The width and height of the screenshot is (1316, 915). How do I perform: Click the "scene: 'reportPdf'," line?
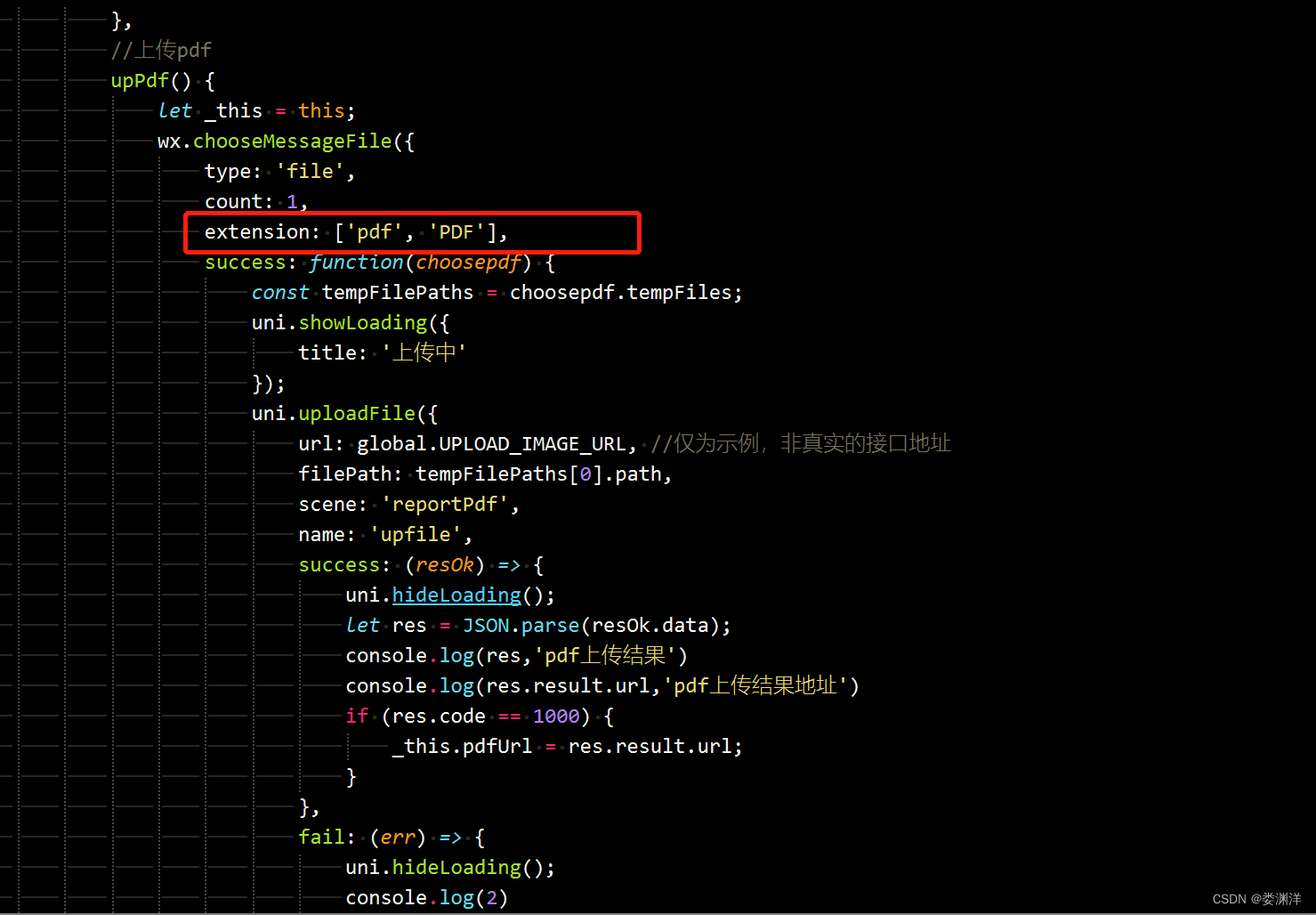pos(408,504)
